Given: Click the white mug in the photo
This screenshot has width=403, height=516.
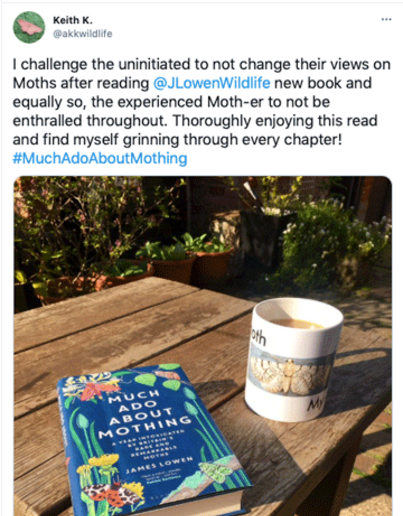Looking at the screenshot, I should pyautogui.click(x=292, y=359).
